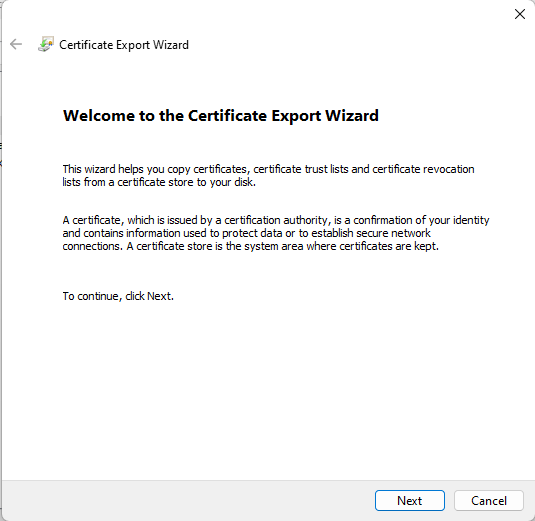Image resolution: width=535 pixels, height=521 pixels.
Task: Click the line 'lists from a certificate store to your disk.'
Action: 159,182
